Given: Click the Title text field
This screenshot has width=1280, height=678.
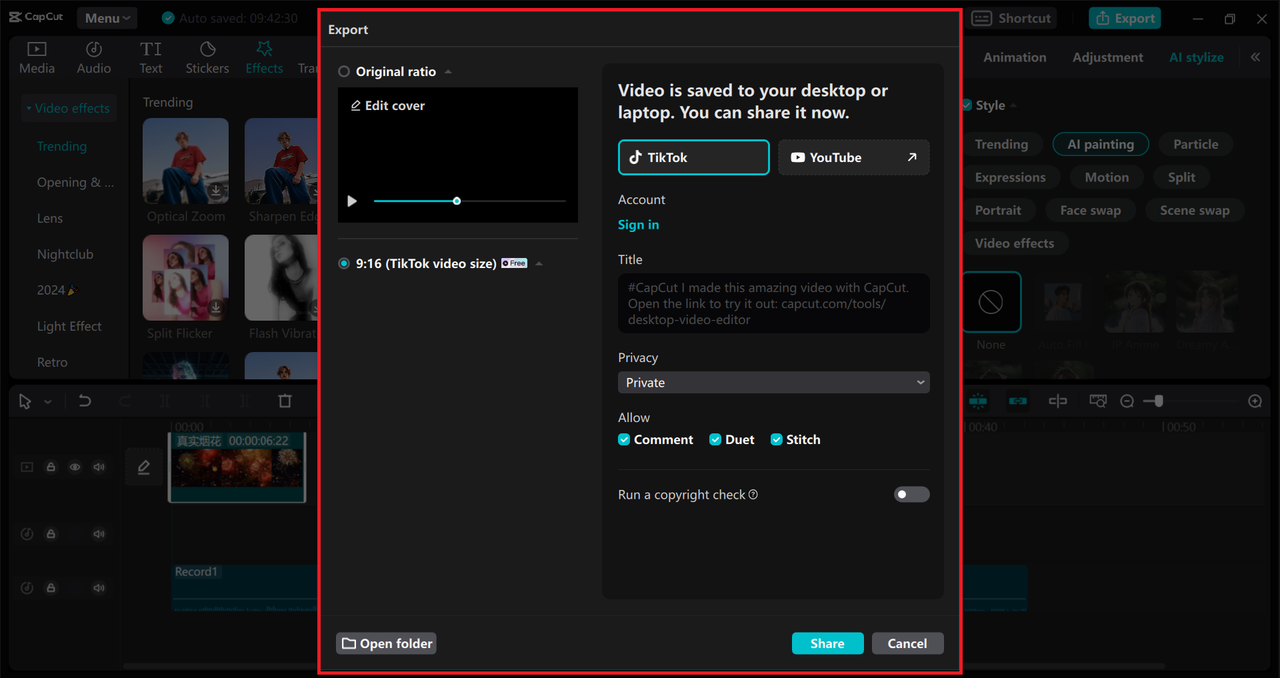Looking at the screenshot, I should [x=774, y=303].
